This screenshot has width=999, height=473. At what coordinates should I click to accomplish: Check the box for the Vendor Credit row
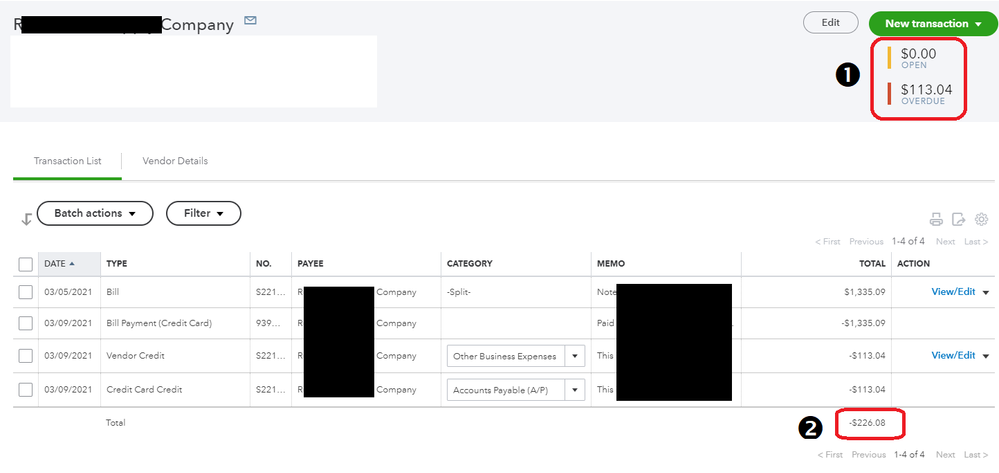coord(25,356)
